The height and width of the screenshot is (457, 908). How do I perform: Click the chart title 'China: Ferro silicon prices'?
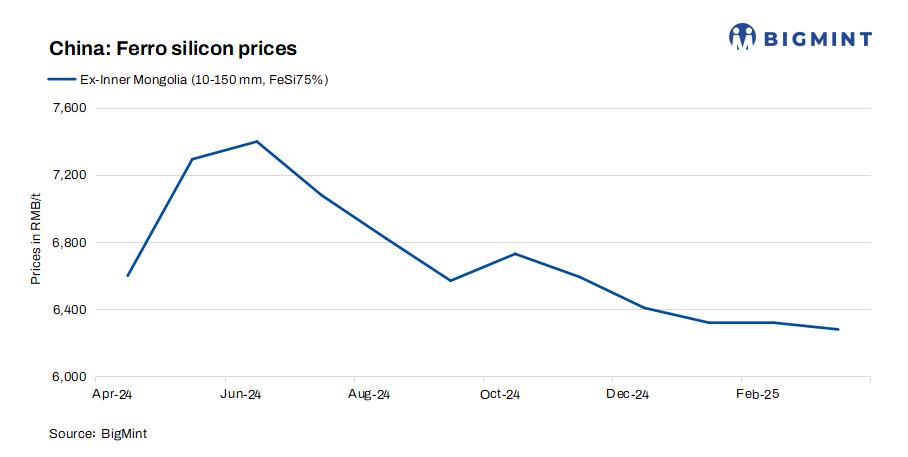[172, 48]
